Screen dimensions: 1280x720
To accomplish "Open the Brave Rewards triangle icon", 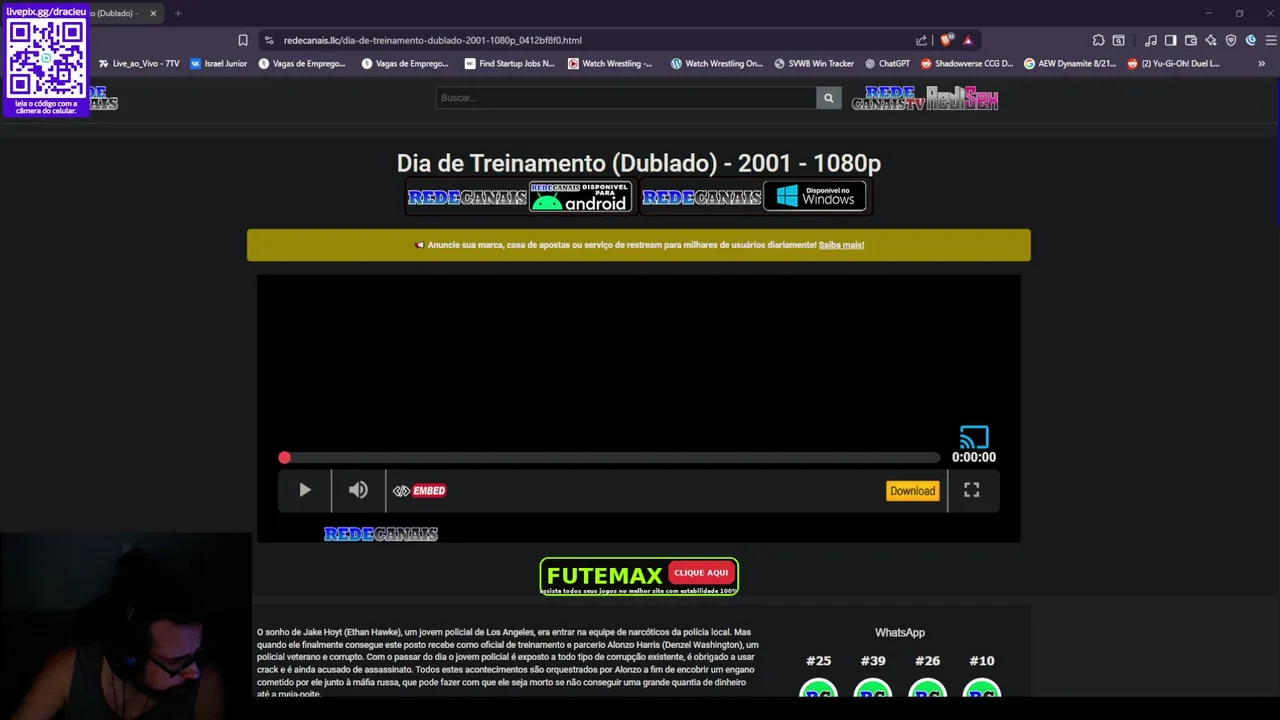I will tap(968, 40).
